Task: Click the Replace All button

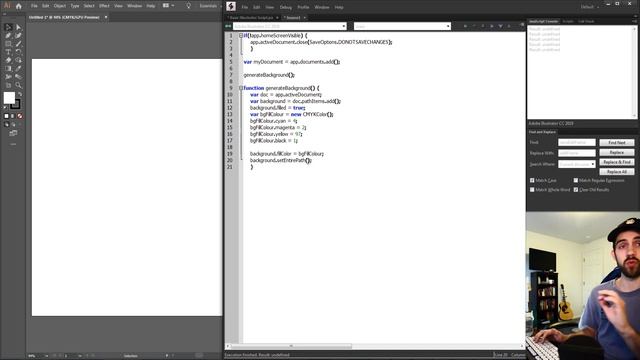Action: tap(617, 172)
